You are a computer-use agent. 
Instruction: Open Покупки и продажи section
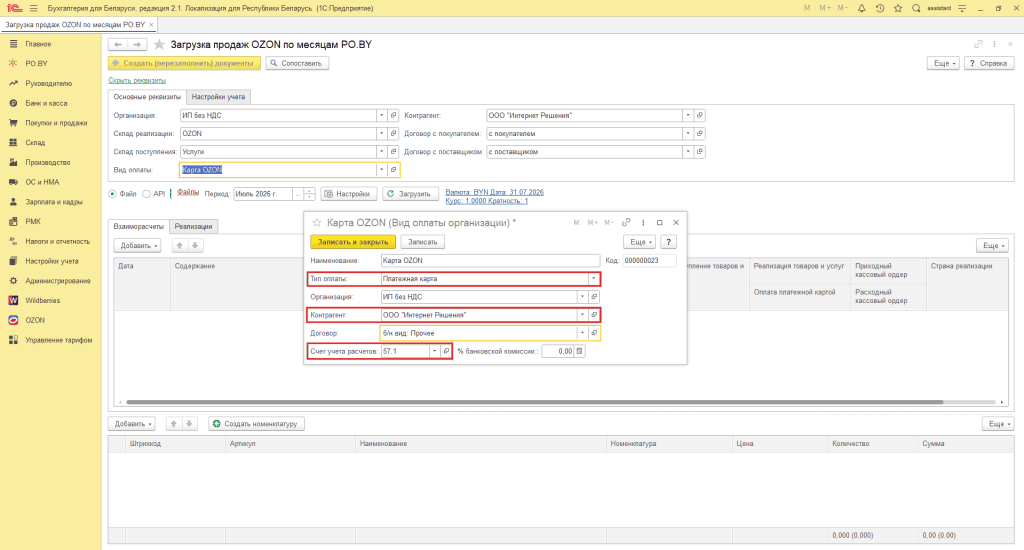point(56,123)
